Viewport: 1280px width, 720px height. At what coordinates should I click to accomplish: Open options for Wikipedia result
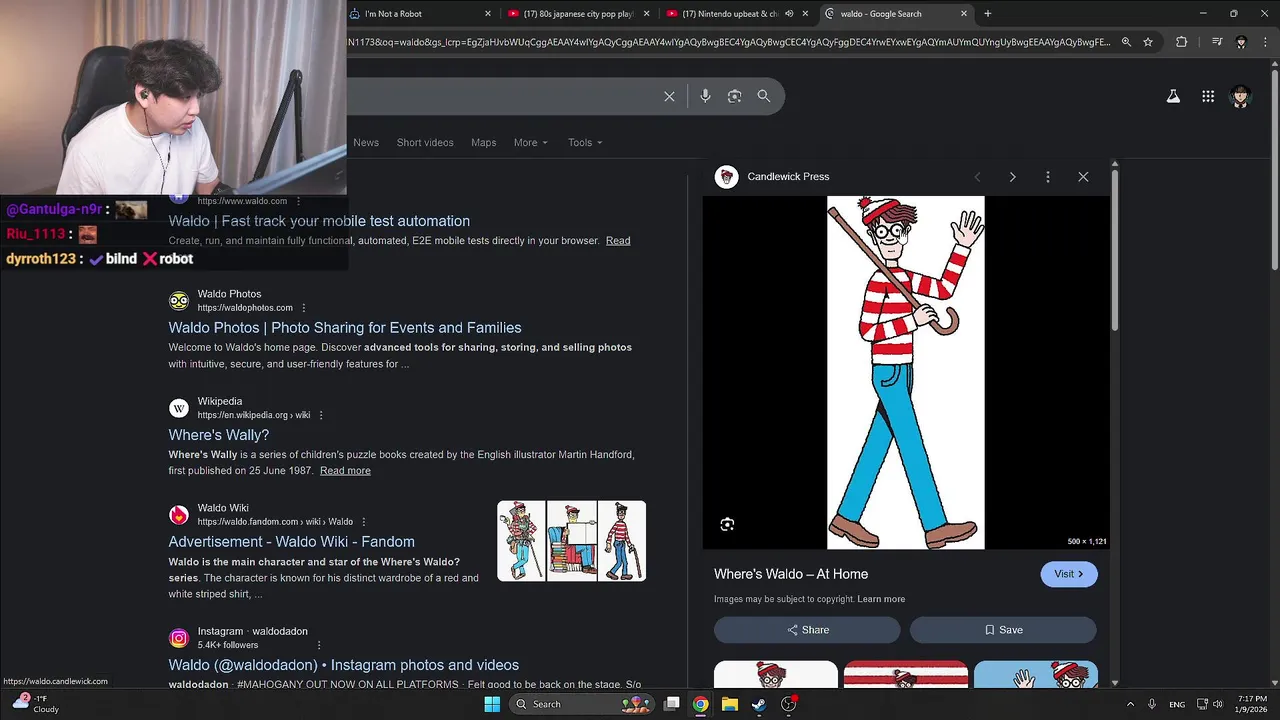click(x=321, y=415)
